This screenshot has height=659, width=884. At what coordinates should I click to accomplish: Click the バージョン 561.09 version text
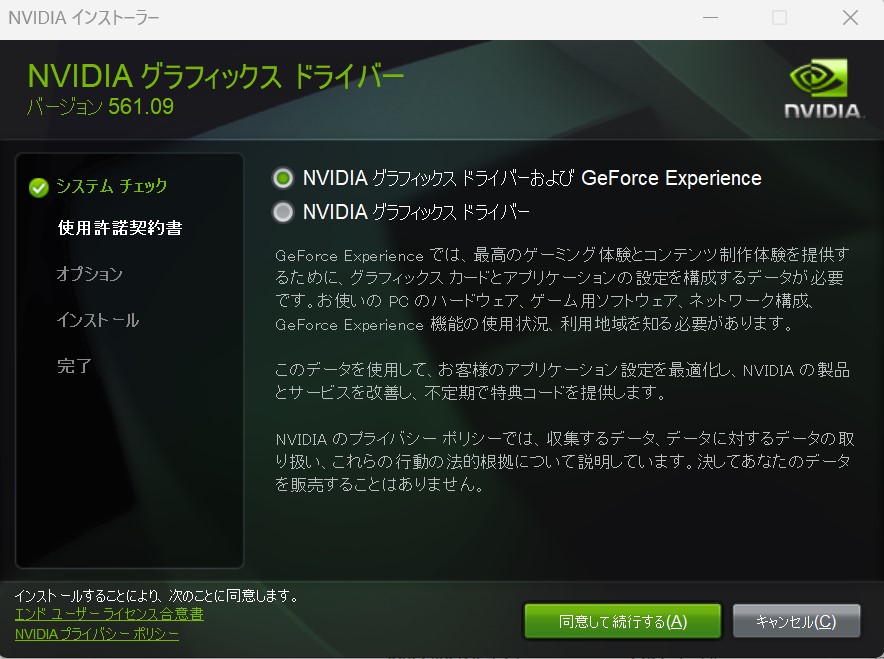tap(100, 106)
